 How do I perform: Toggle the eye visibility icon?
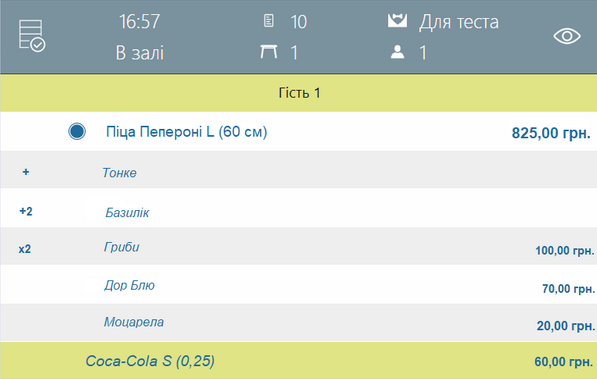567,36
